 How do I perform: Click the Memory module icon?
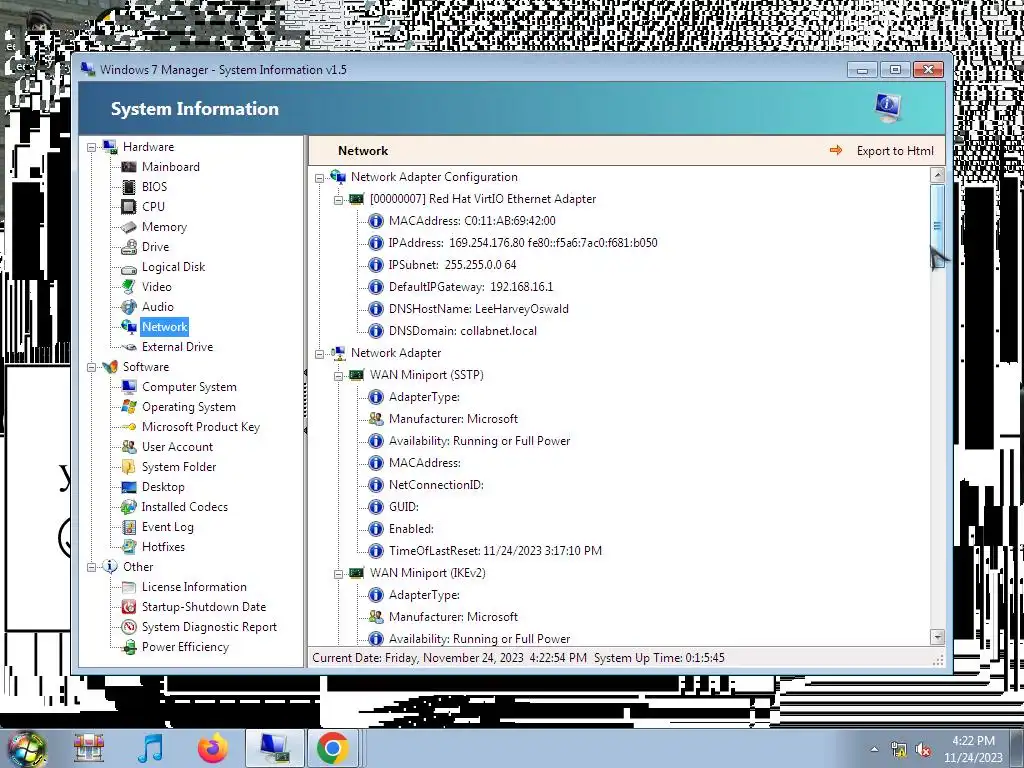(x=129, y=227)
